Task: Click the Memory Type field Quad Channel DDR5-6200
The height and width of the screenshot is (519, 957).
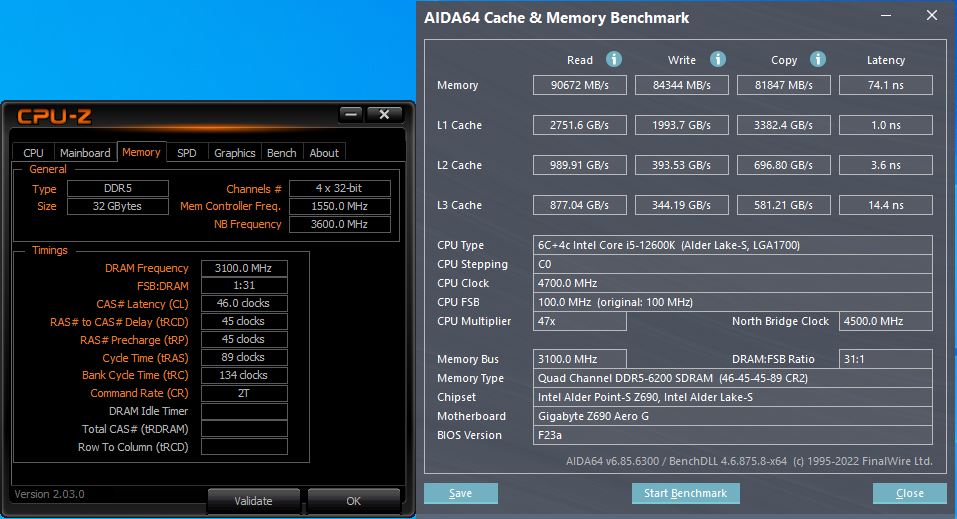Action: [732, 378]
